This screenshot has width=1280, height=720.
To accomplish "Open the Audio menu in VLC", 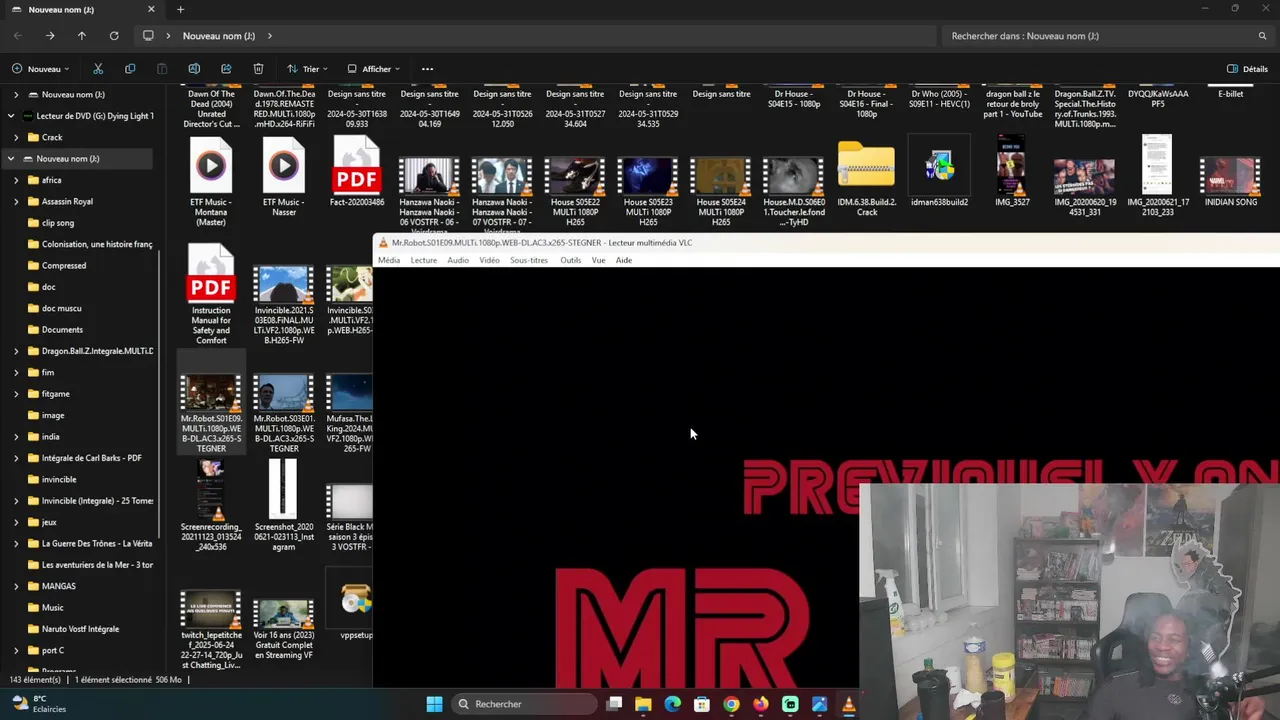I will [x=458, y=260].
